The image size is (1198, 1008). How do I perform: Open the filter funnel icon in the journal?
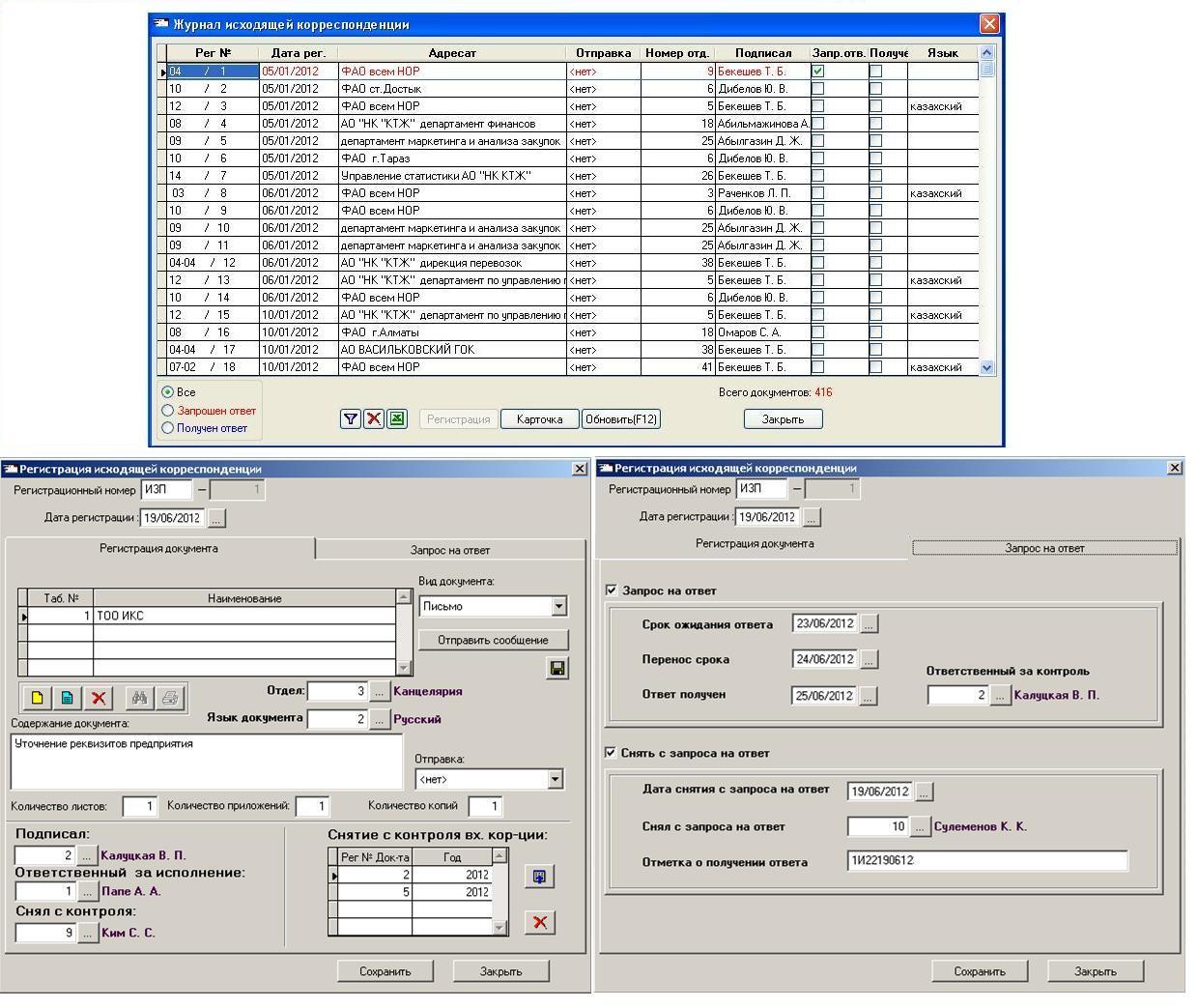[351, 419]
